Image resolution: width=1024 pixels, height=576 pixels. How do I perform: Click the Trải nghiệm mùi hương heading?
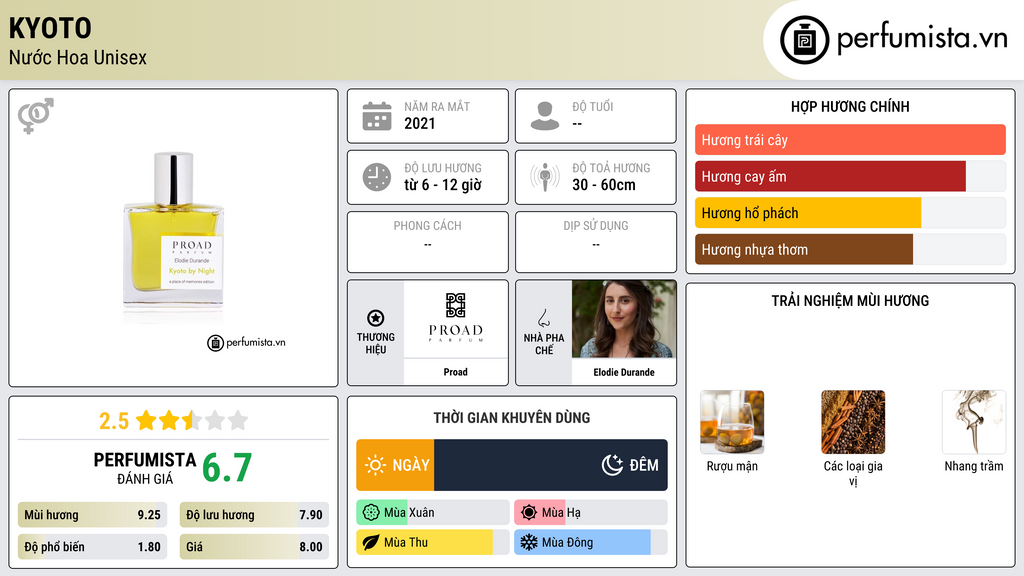(850, 301)
